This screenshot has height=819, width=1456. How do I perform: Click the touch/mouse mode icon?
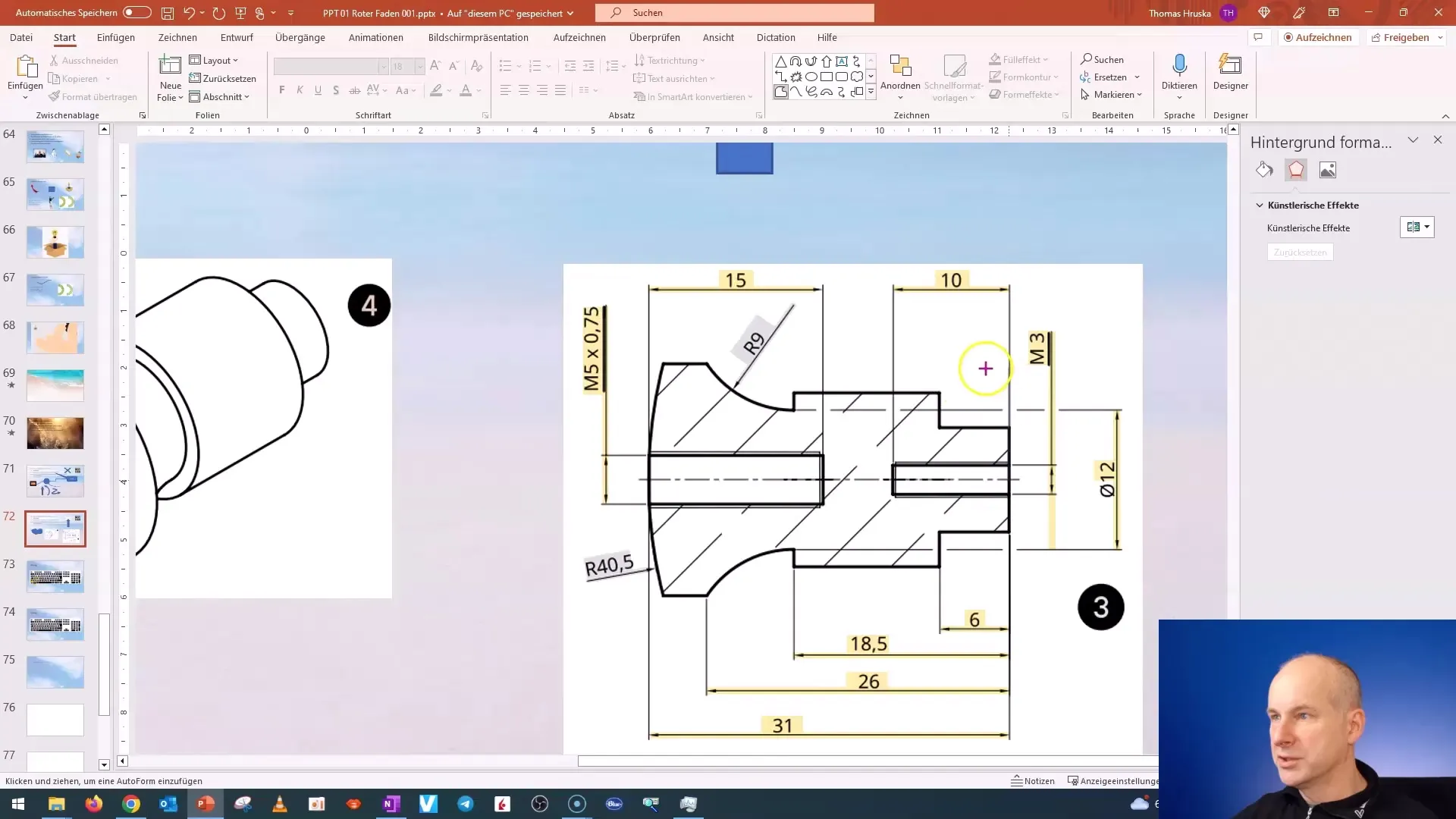tap(260, 13)
